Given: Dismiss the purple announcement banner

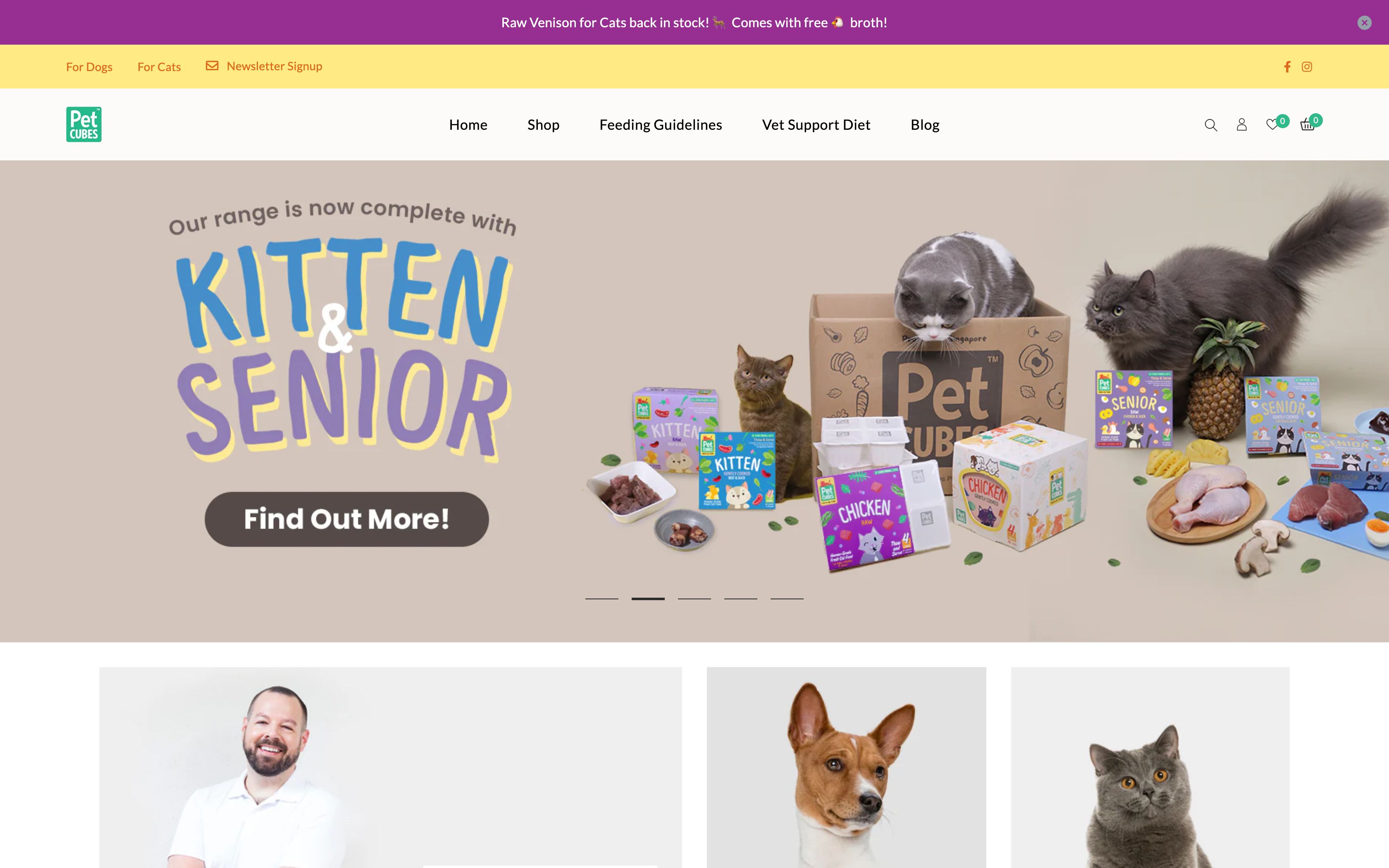Looking at the screenshot, I should [1364, 22].
